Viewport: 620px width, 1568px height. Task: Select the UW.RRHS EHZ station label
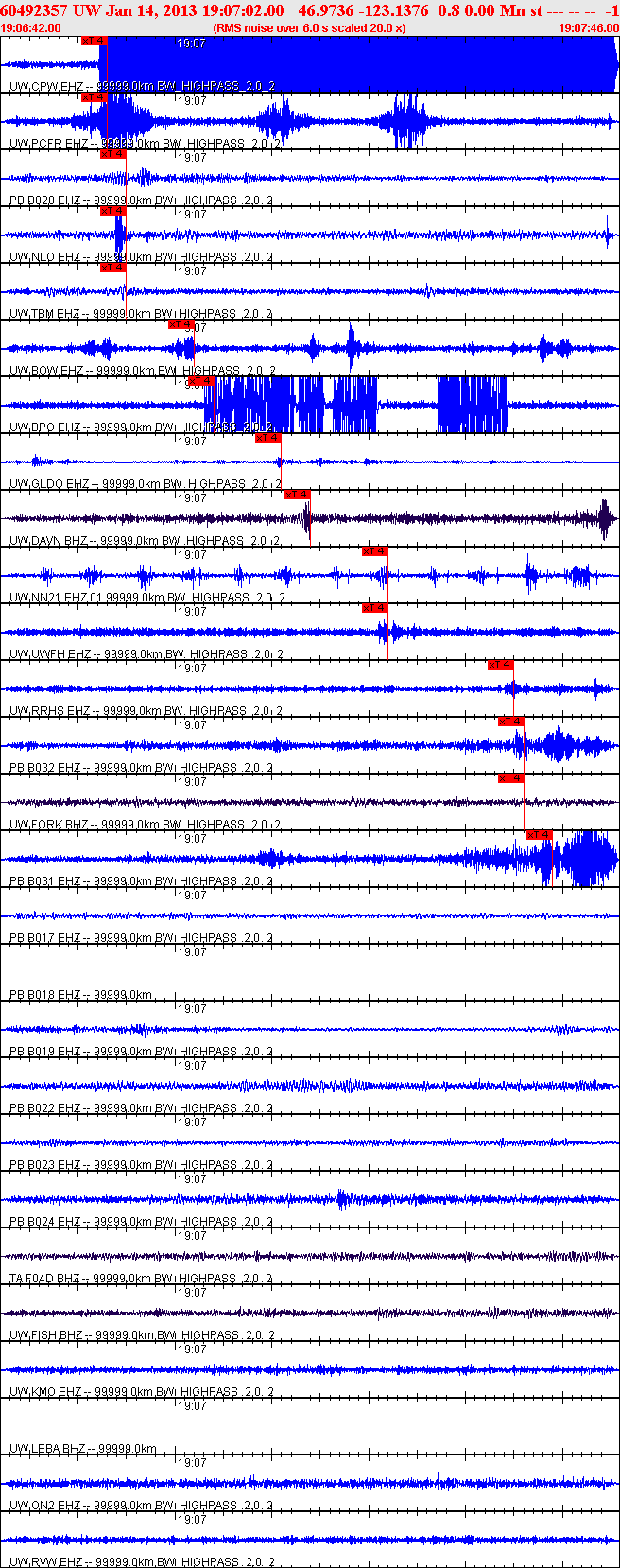coord(50,711)
